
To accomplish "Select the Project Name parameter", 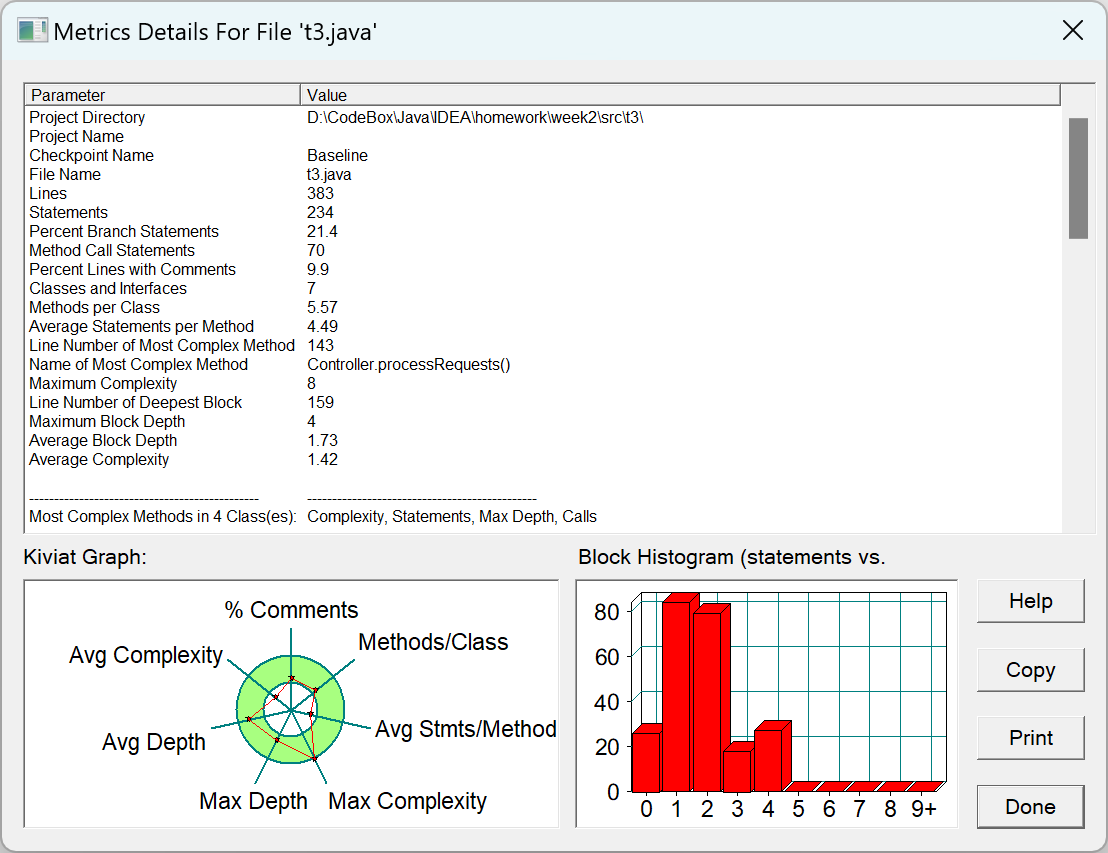I will click(76, 136).
